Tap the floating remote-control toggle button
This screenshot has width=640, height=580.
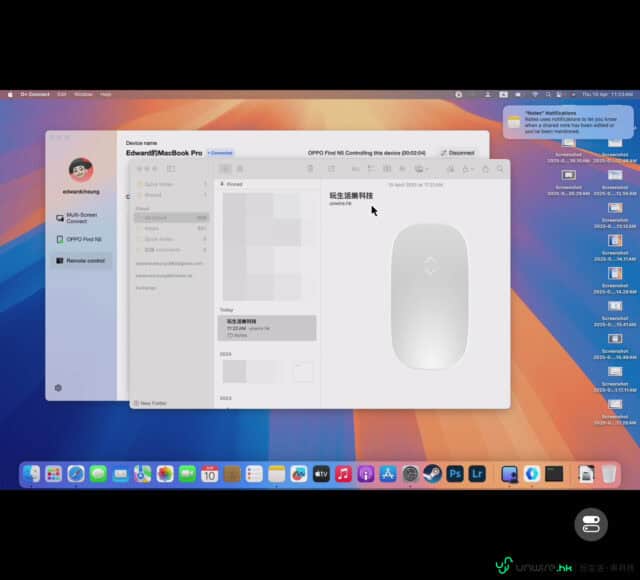point(591,524)
